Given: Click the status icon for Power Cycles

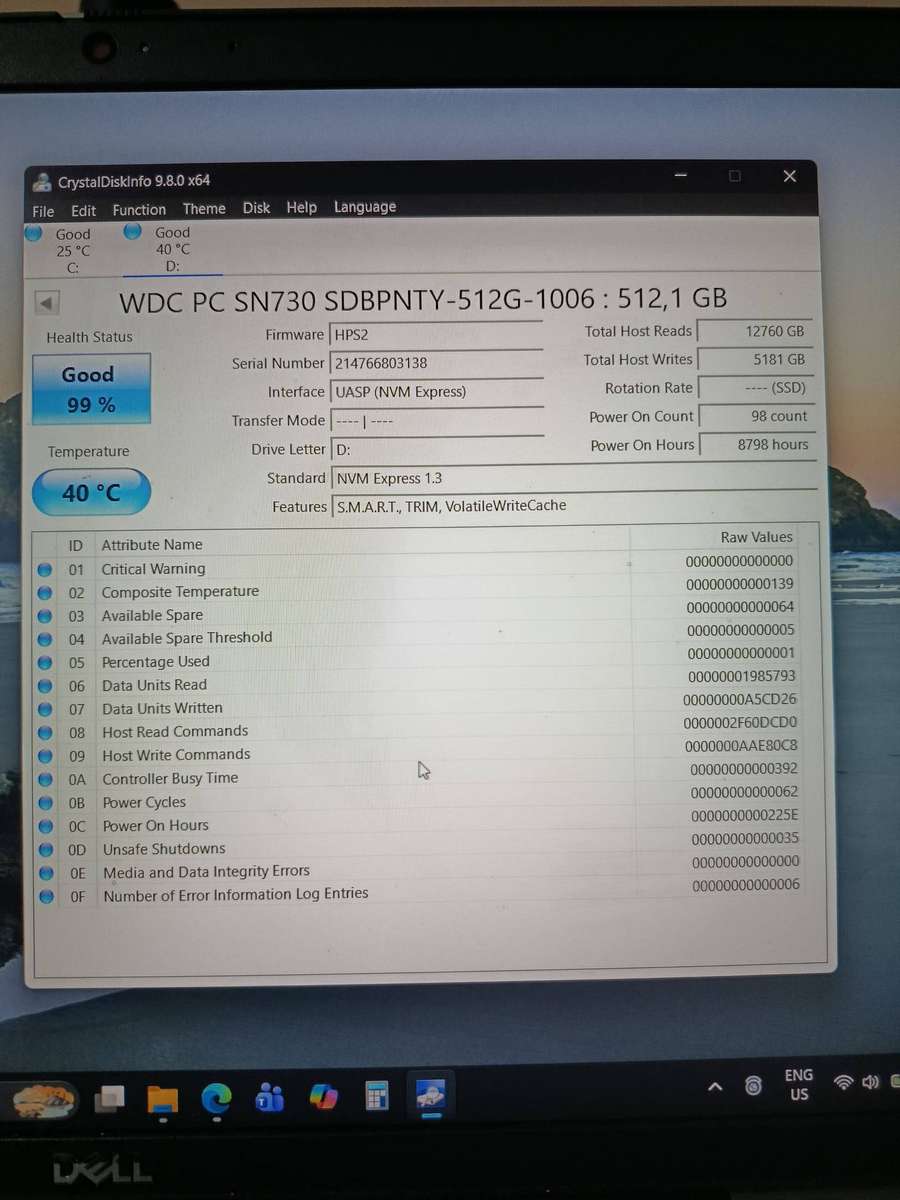Looking at the screenshot, I should click(x=45, y=803).
